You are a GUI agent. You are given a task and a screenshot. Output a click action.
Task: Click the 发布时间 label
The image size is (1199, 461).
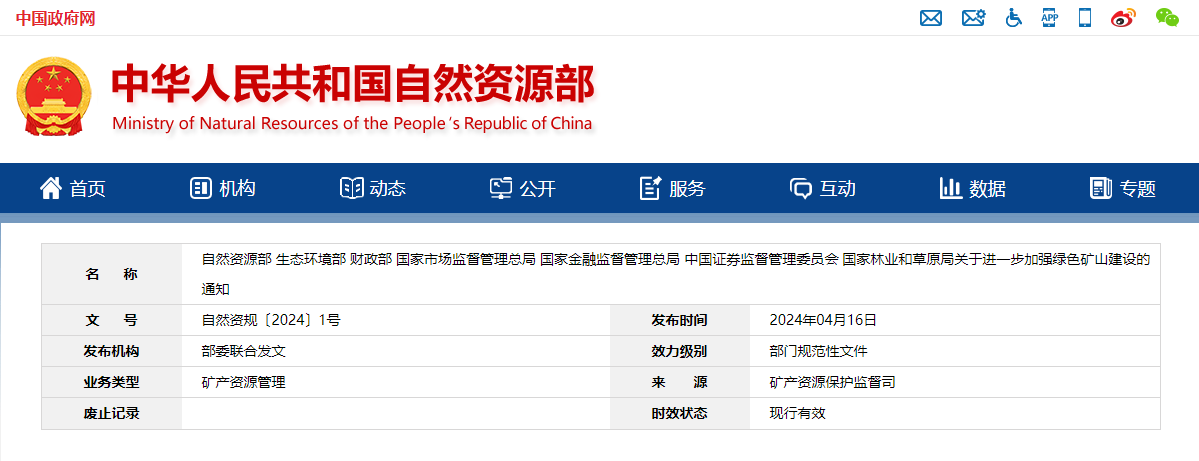(x=679, y=320)
